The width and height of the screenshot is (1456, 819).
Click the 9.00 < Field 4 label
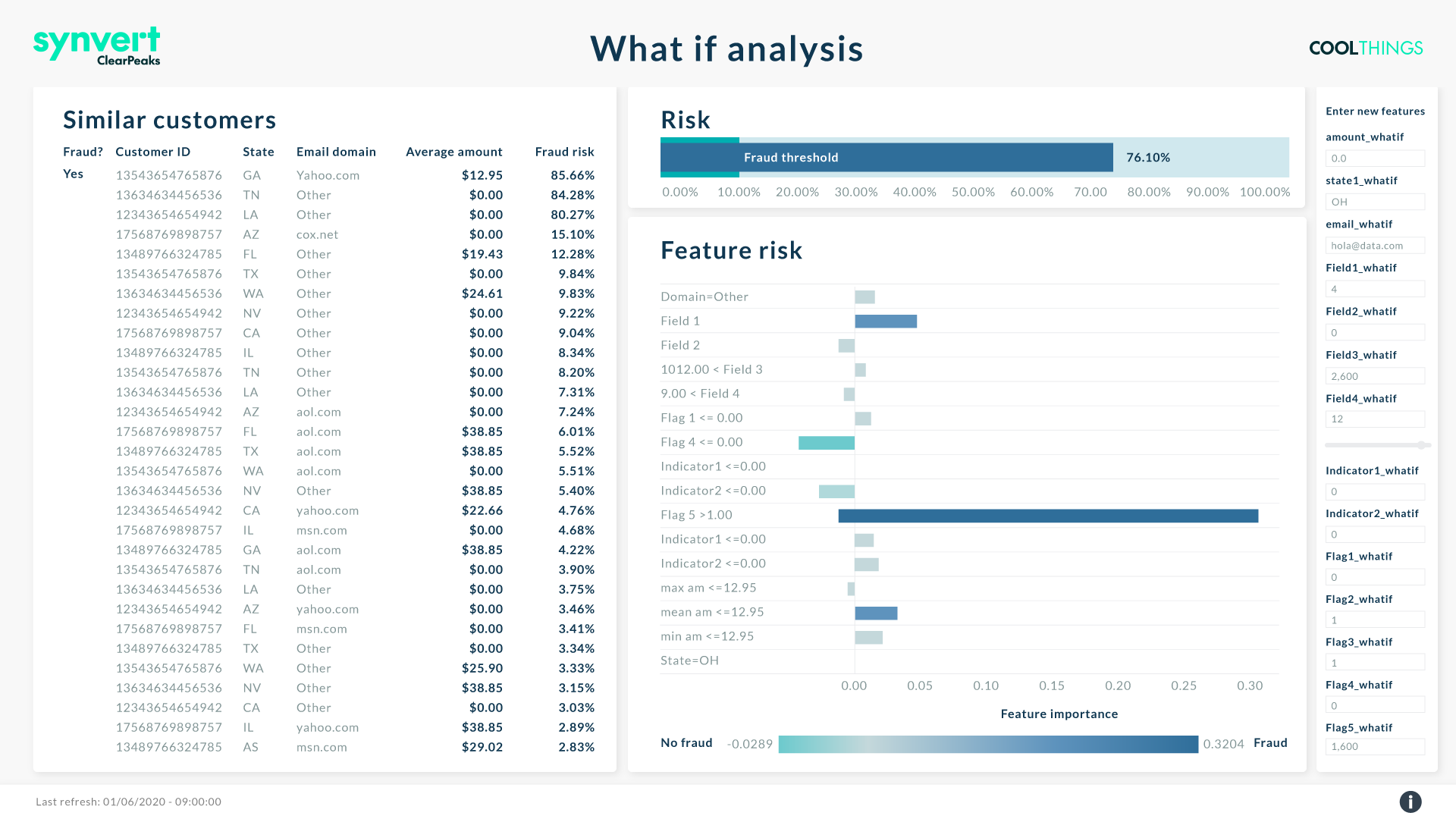[x=700, y=394]
